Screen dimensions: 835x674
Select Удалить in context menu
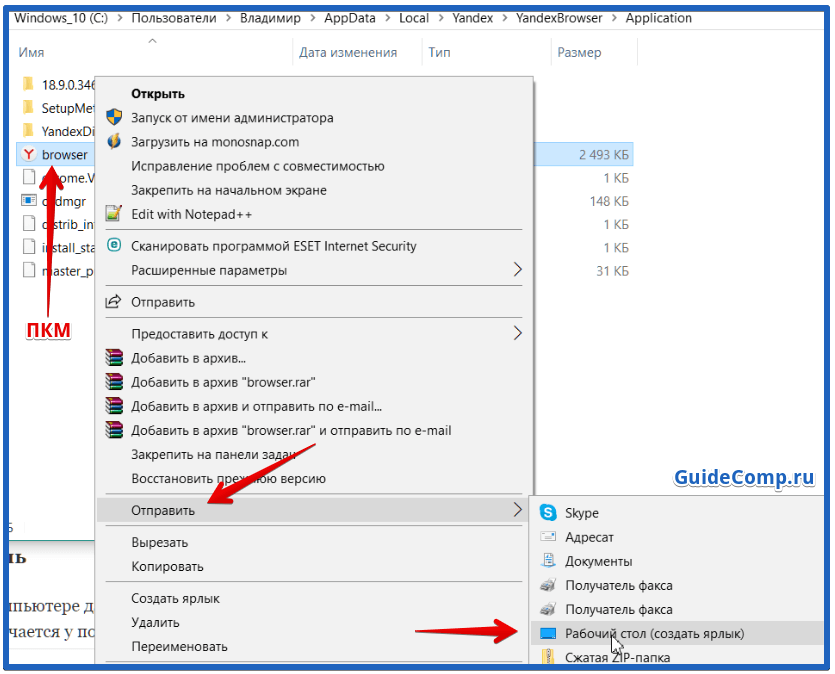point(314,622)
